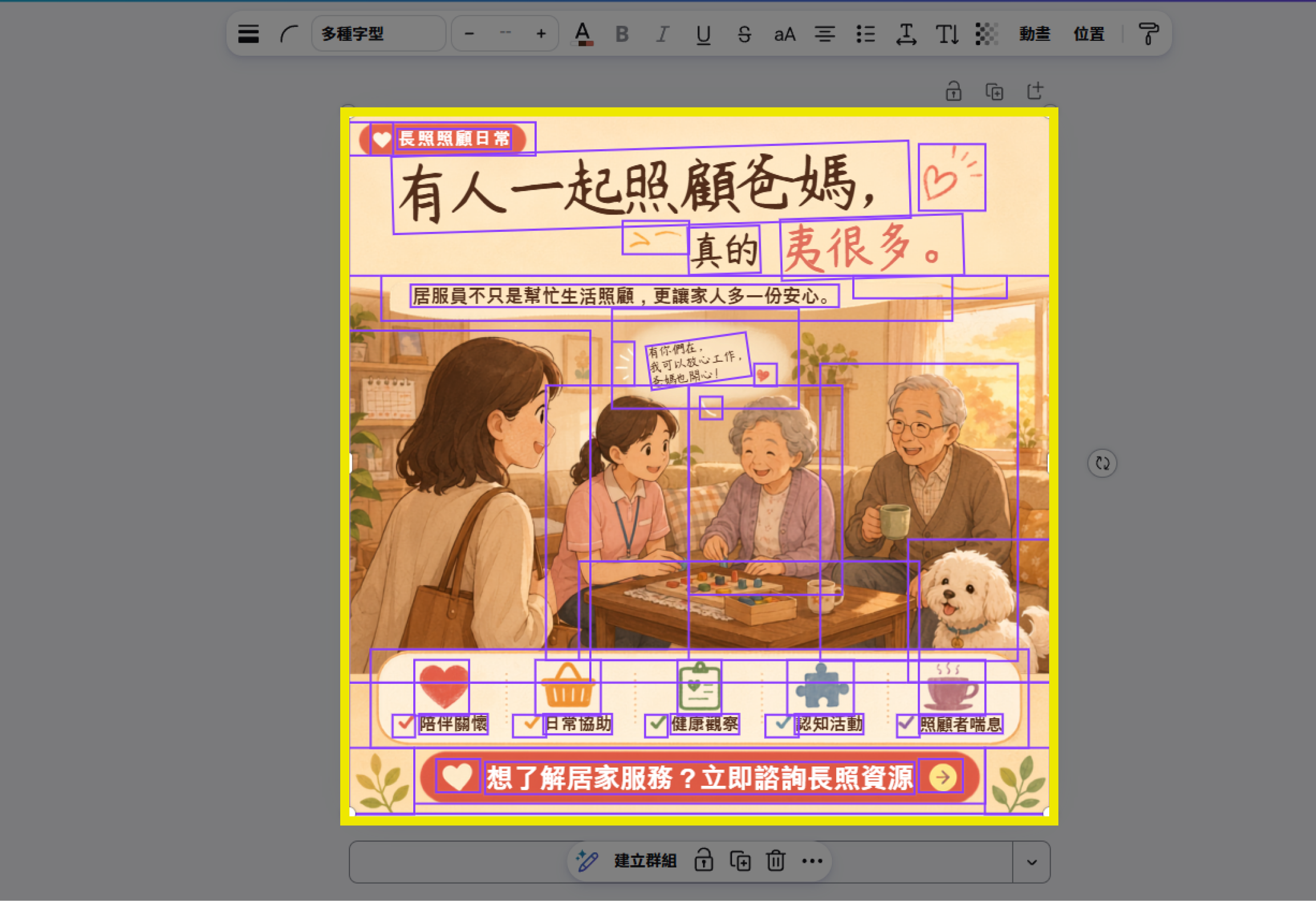1316x901 pixels.
Task: Select the yellow arrow circle in banner
Action: pyautogui.click(x=941, y=777)
